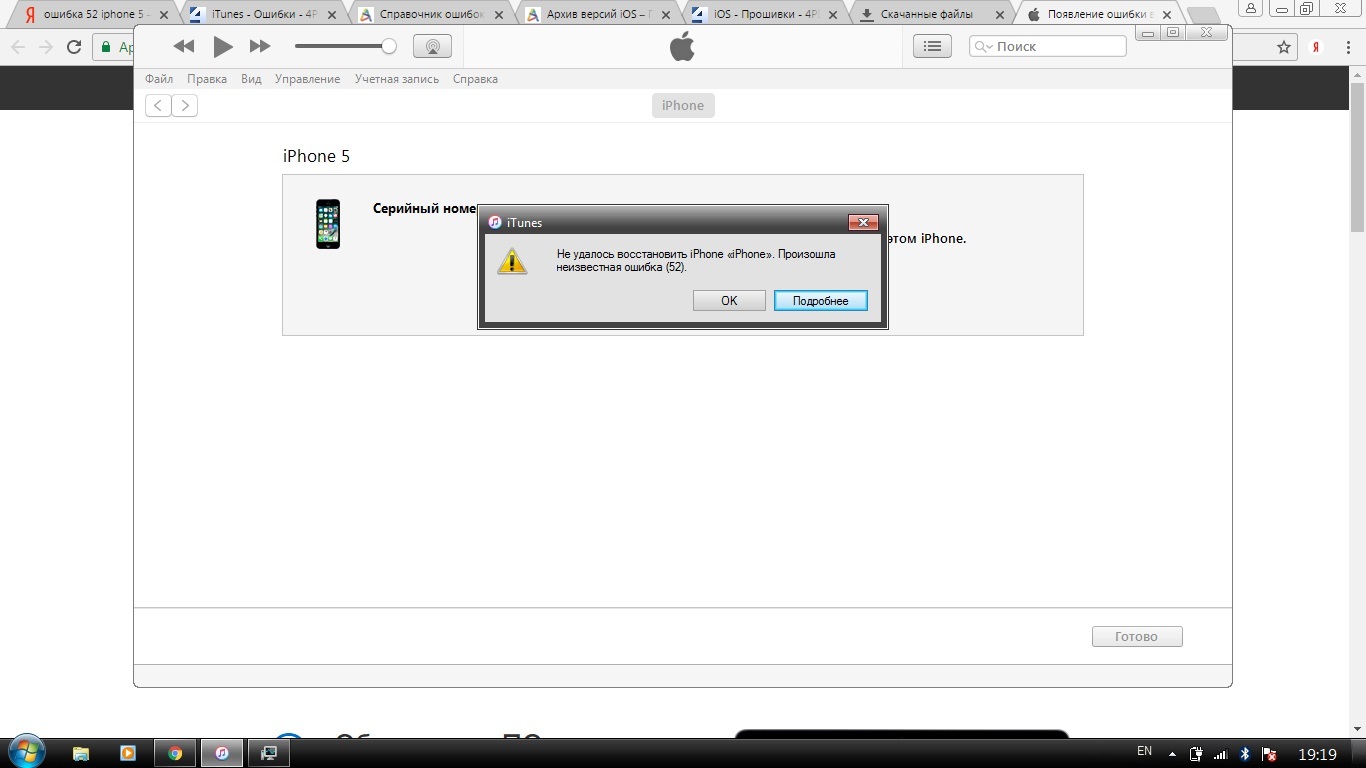Open the AirPlay output button
The width and height of the screenshot is (1366, 768).
tap(432, 46)
